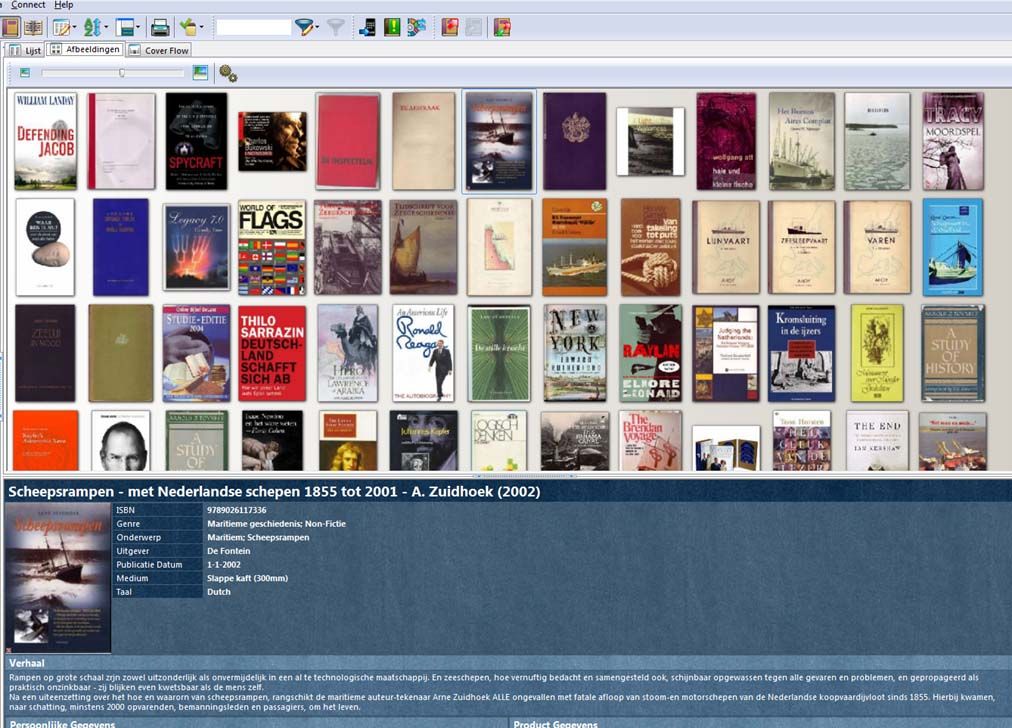Click the ISBN value 9789026117336
This screenshot has height=728, width=1012.
(237, 510)
